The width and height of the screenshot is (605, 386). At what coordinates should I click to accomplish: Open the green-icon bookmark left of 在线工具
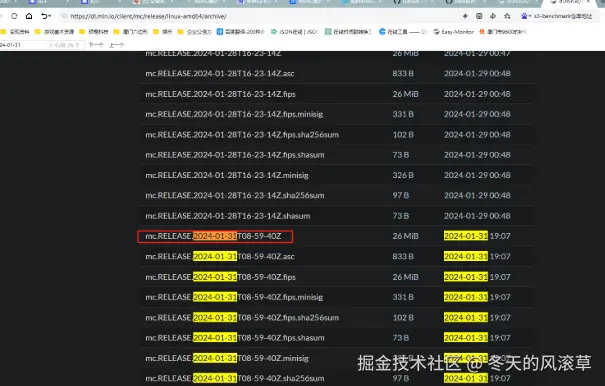pos(348,32)
